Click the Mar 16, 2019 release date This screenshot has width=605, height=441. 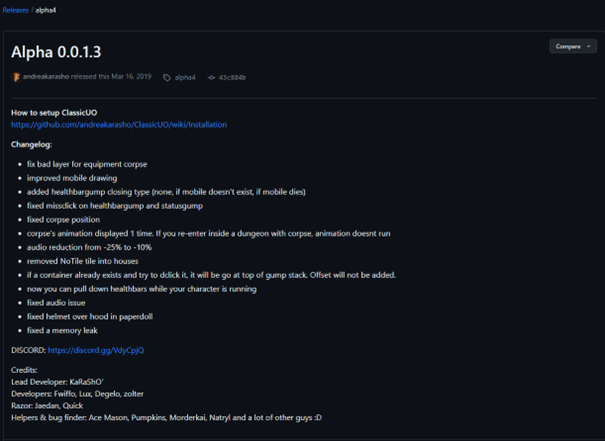131,76
